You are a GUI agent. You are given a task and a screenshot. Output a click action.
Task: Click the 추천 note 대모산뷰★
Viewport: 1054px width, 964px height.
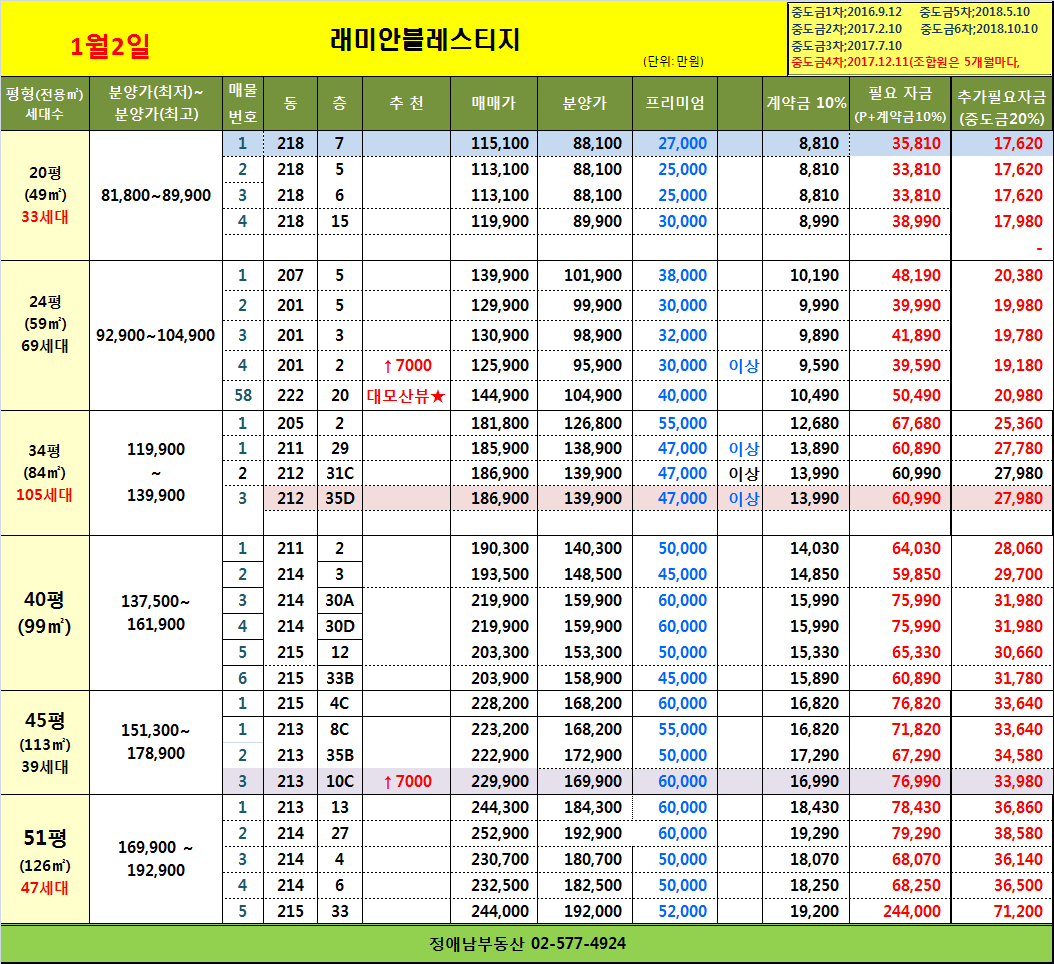[406, 395]
